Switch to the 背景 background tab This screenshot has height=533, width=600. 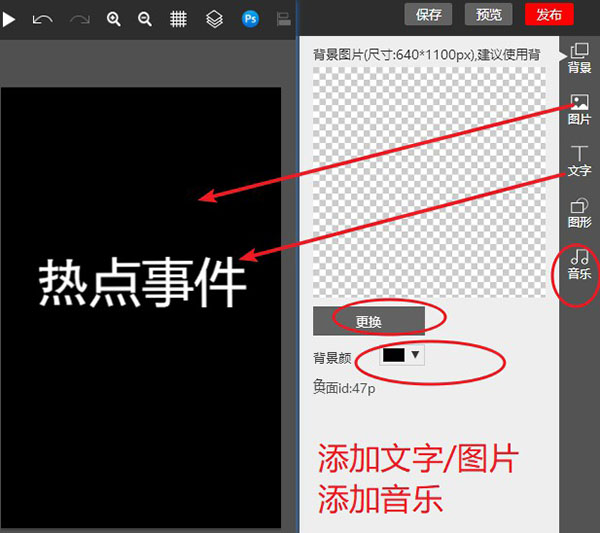pos(579,58)
